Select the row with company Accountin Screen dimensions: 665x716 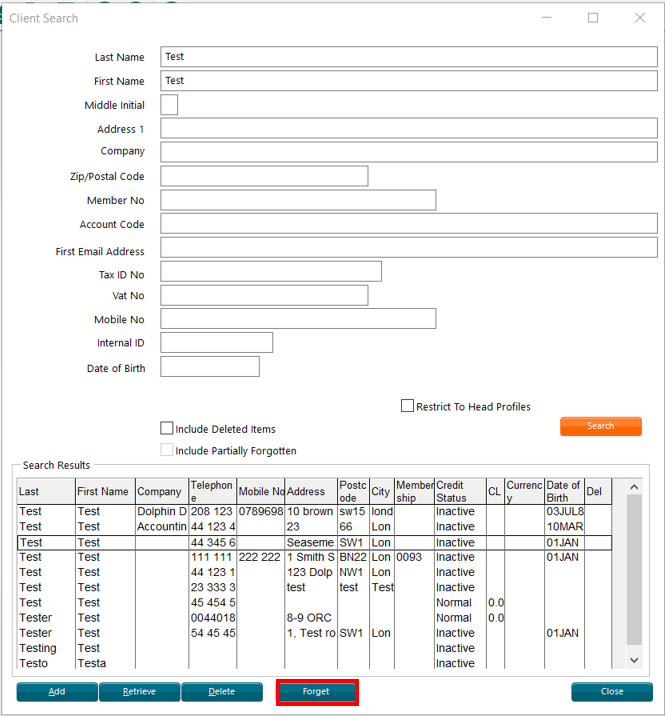(314, 526)
